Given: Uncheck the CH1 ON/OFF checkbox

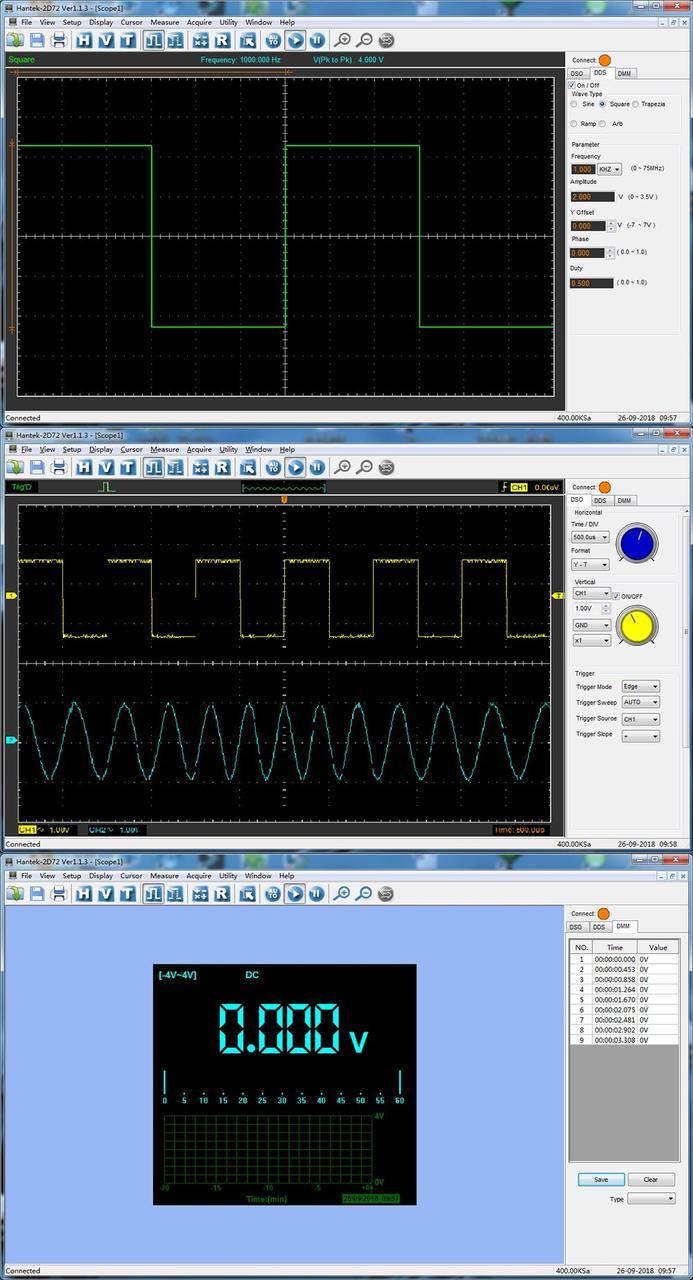Looking at the screenshot, I should coord(617,596).
